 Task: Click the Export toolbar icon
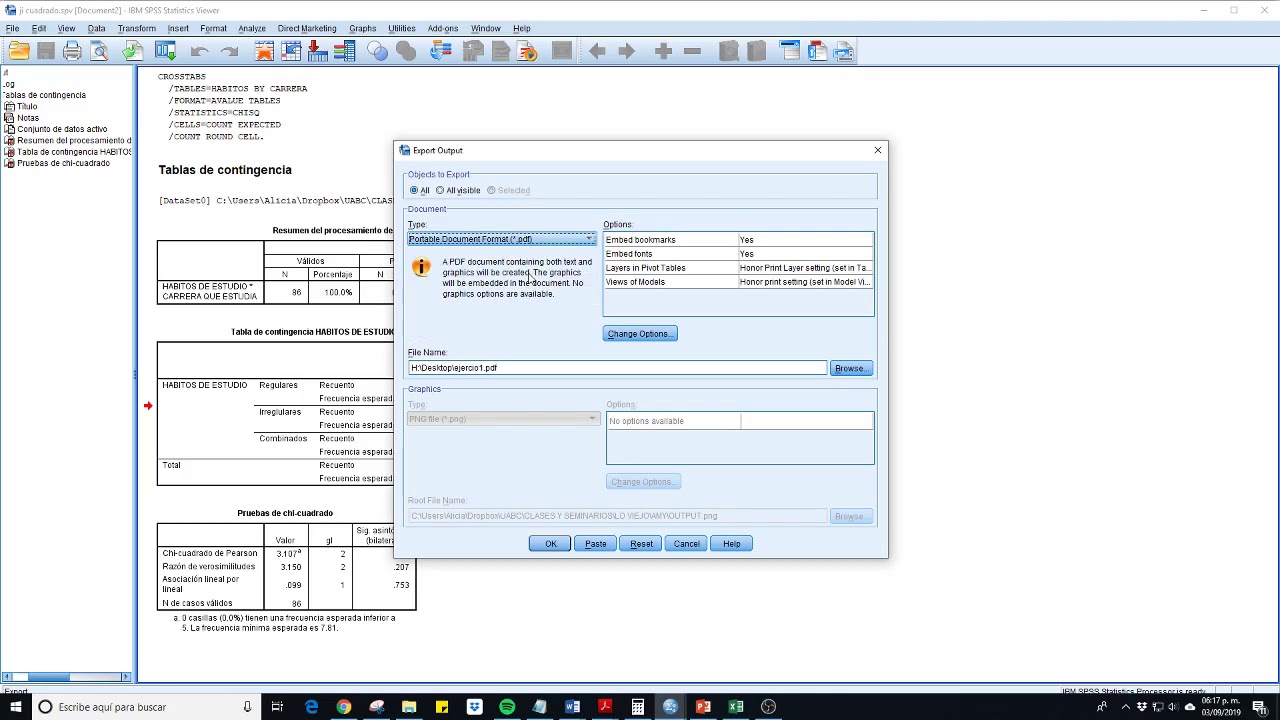pyautogui.click(x=132, y=51)
